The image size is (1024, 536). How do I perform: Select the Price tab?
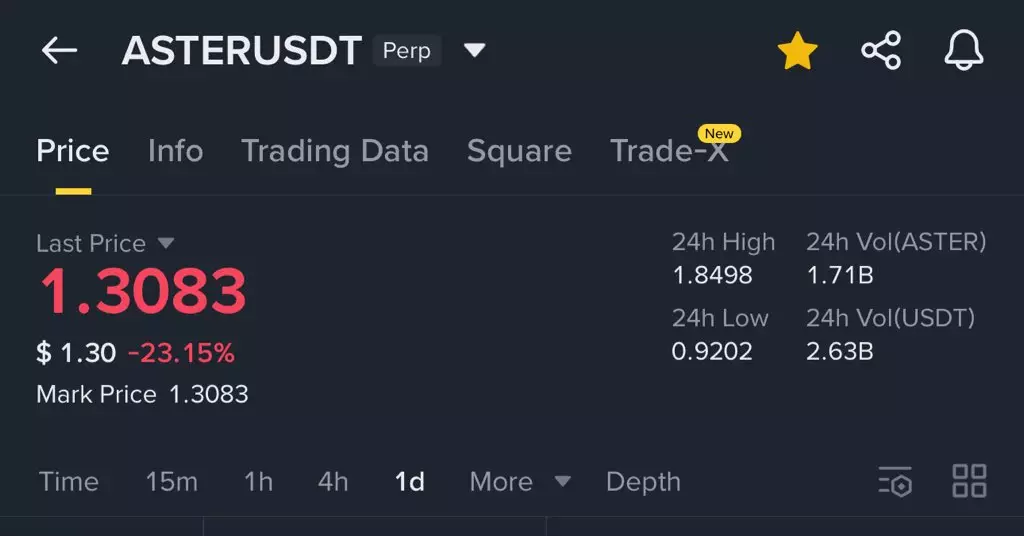(x=73, y=151)
